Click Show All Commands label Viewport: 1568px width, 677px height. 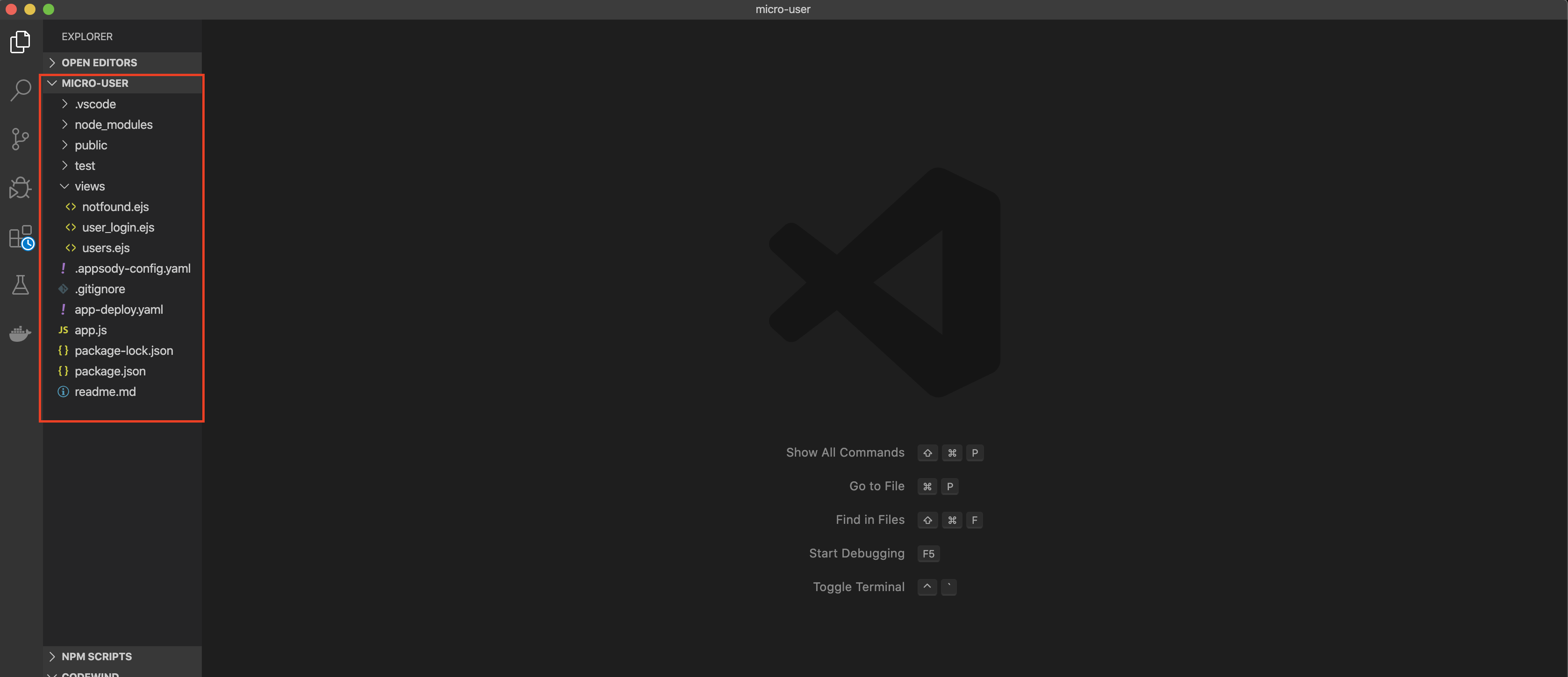tap(845, 452)
